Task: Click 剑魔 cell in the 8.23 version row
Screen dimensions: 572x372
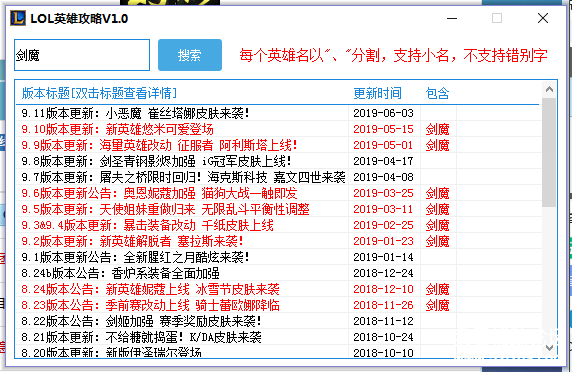Action: 437,306
